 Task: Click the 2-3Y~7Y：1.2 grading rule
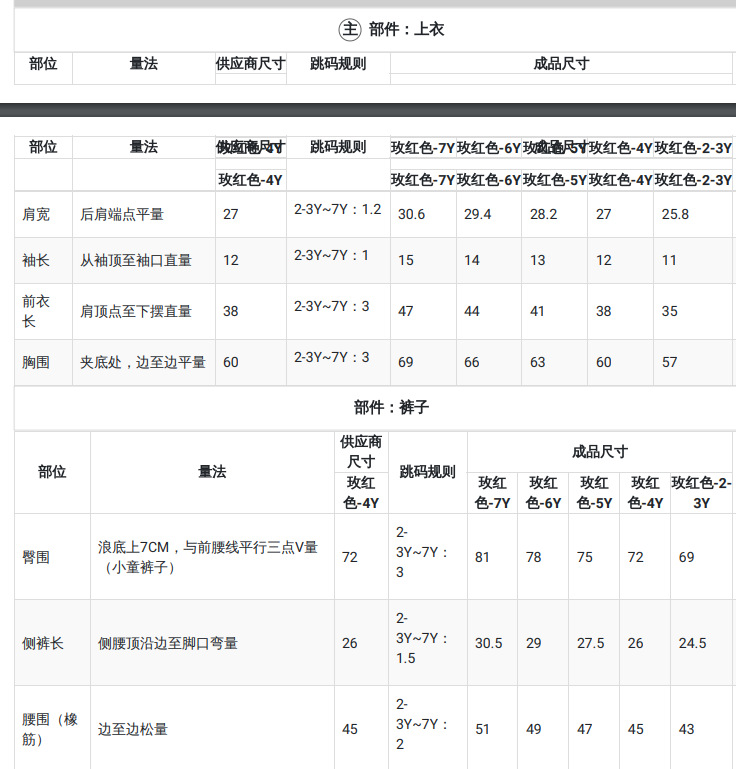tap(337, 209)
